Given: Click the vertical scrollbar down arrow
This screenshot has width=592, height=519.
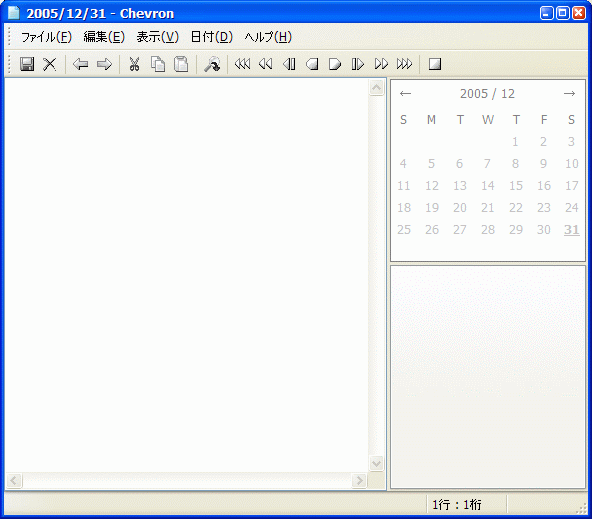Looking at the screenshot, I should point(376,464).
